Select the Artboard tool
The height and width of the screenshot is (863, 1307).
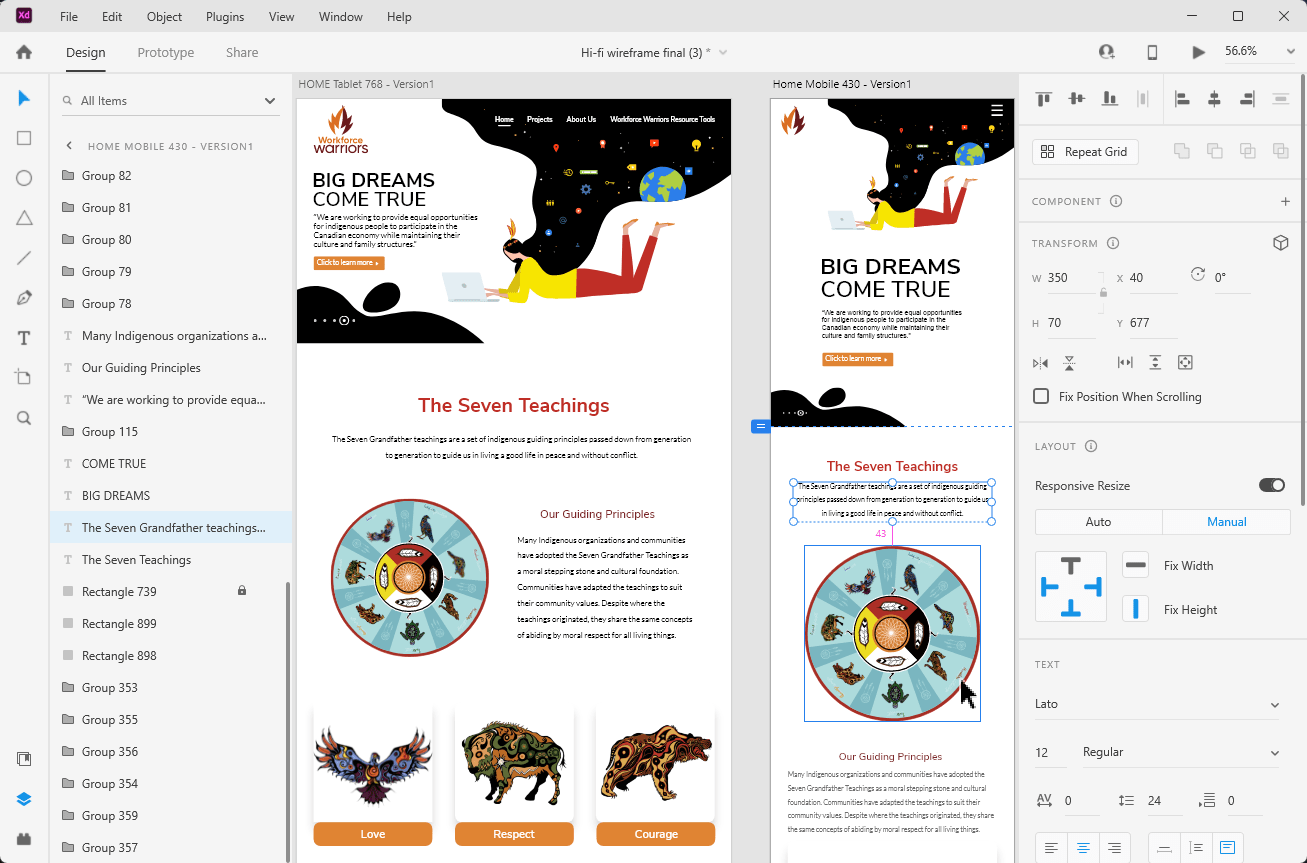(x=23, y=378)
